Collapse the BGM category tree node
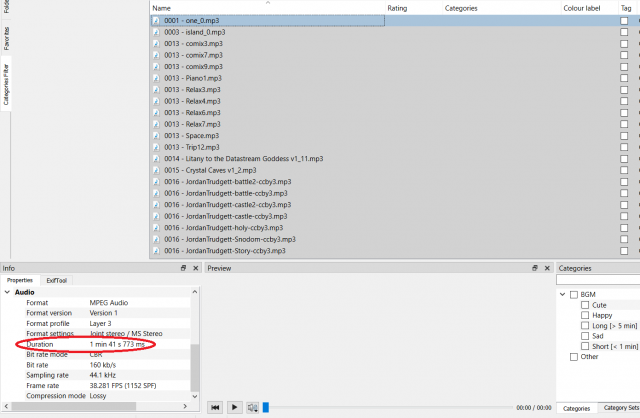This screenshot has height=418, width=640. (562, 294)
